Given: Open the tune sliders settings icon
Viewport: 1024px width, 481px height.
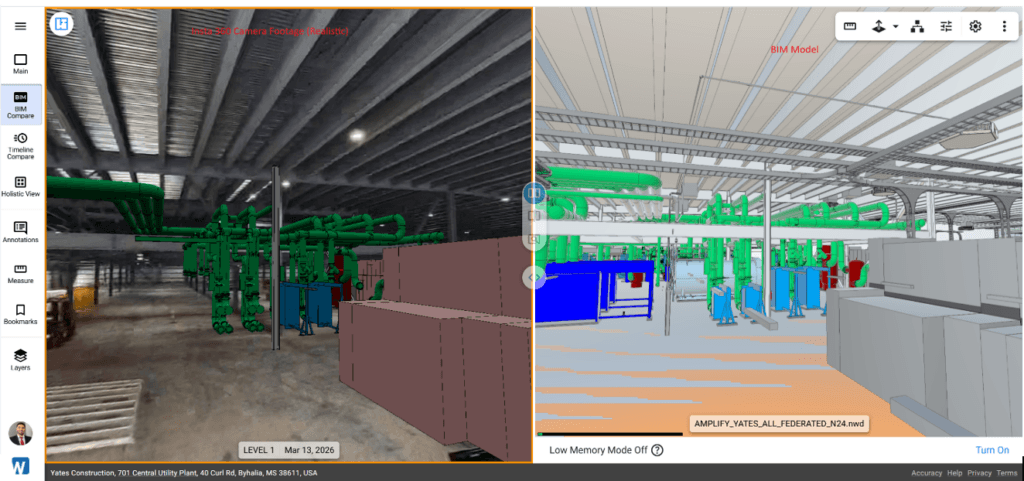Looking at the screenshot, I should [x=946, y=27].
